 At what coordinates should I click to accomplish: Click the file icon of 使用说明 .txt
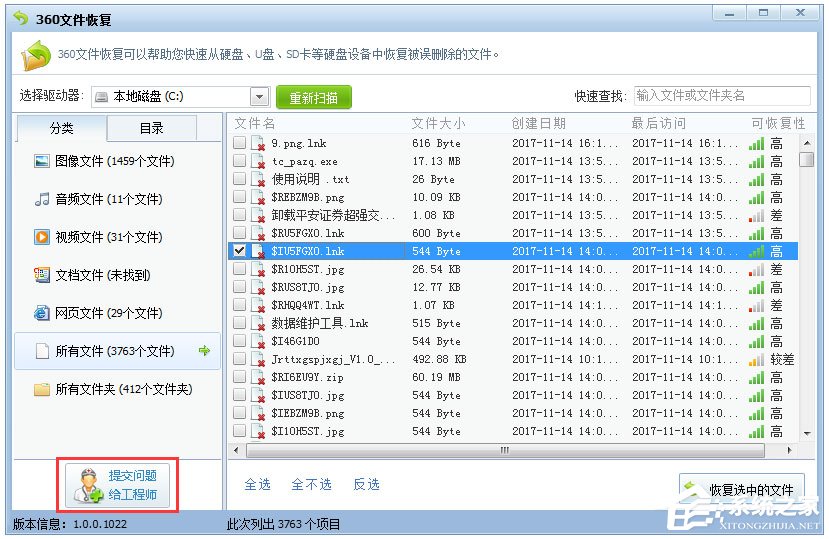(x=258, y=179)
